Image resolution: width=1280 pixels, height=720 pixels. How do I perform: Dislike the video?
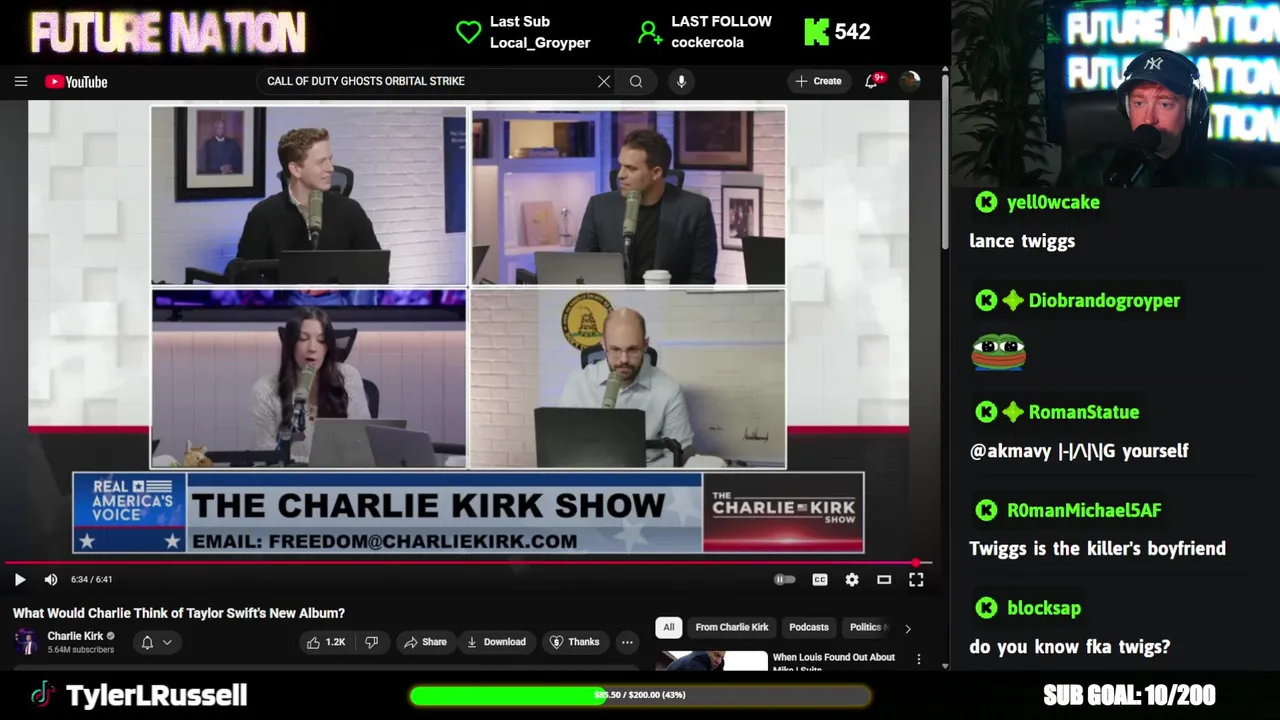click(x=372, y=642)
